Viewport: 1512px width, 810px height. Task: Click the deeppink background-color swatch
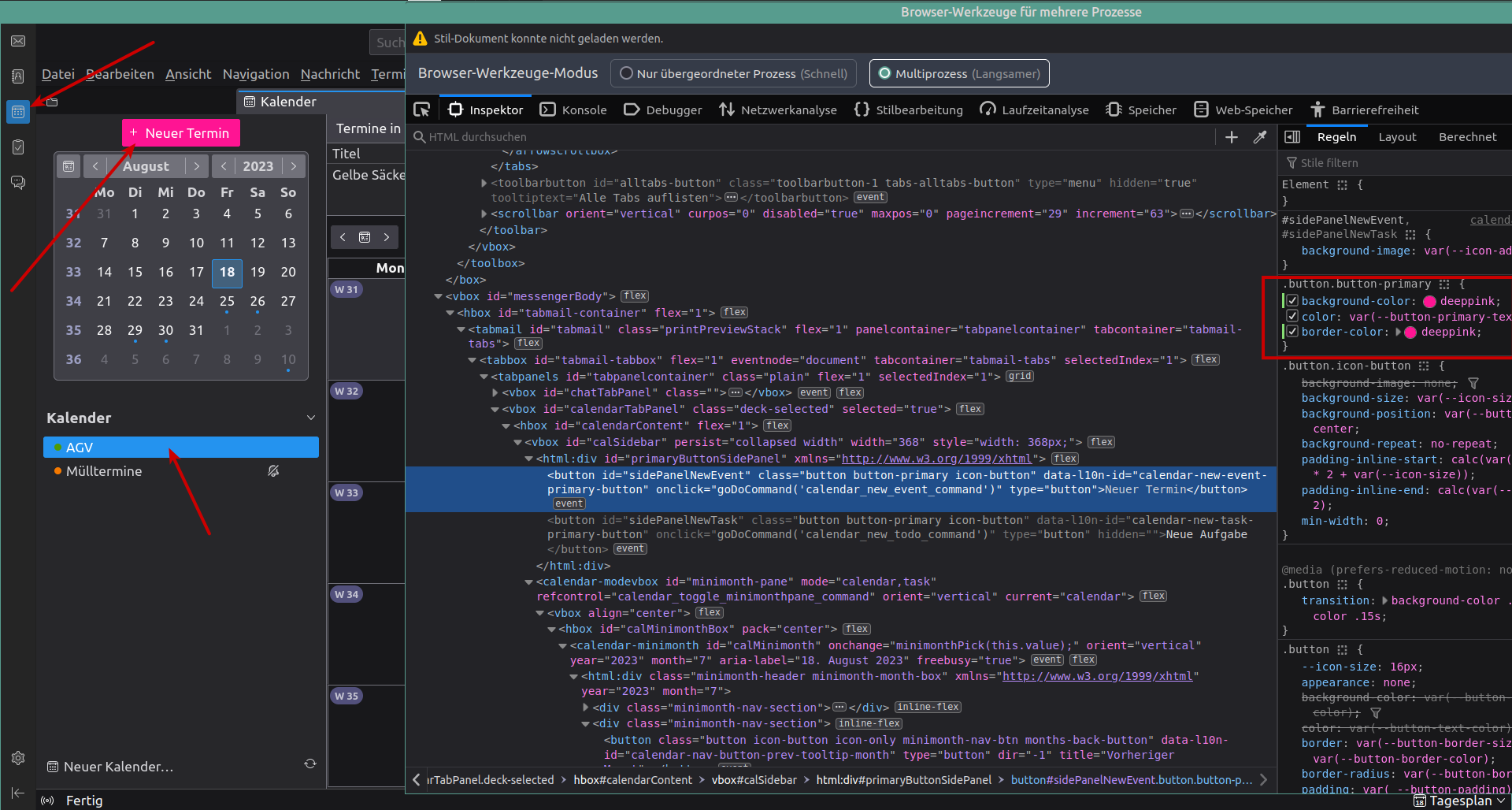(x=1429, y=301)
